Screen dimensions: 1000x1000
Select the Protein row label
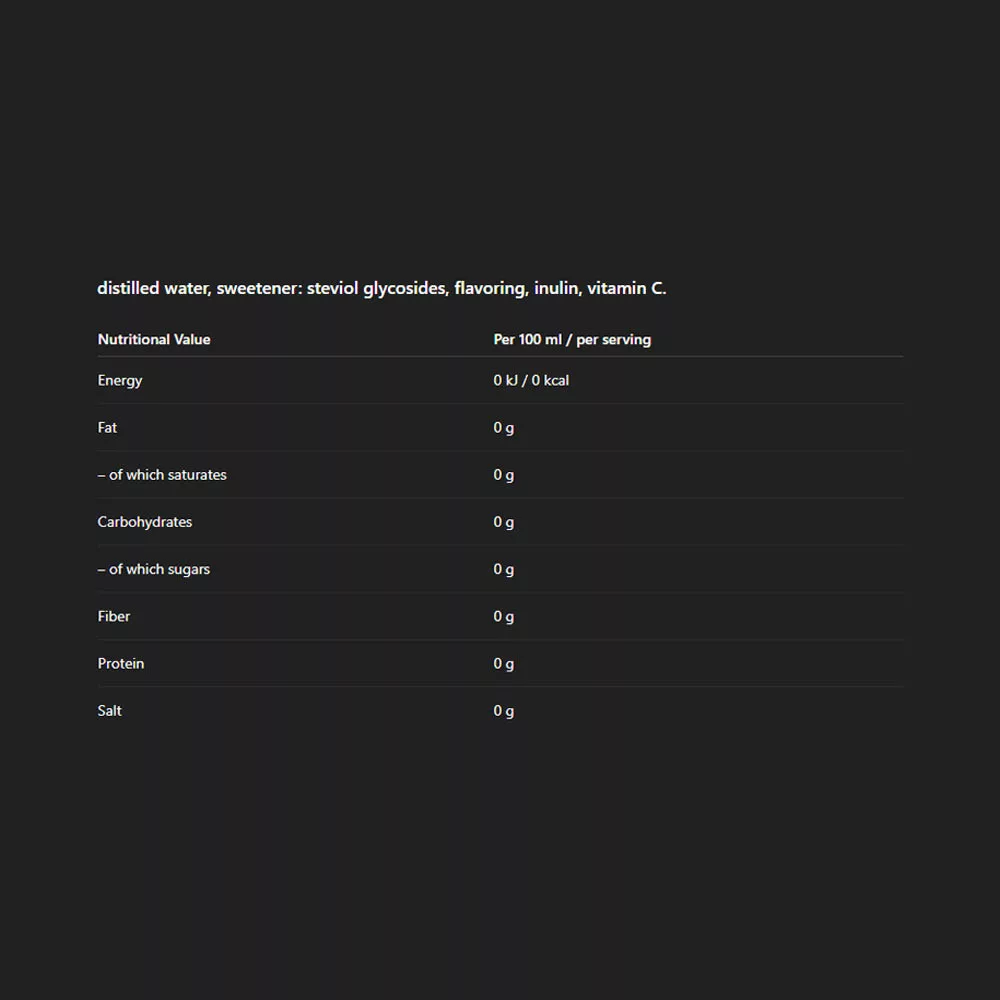tap(121, 664)
